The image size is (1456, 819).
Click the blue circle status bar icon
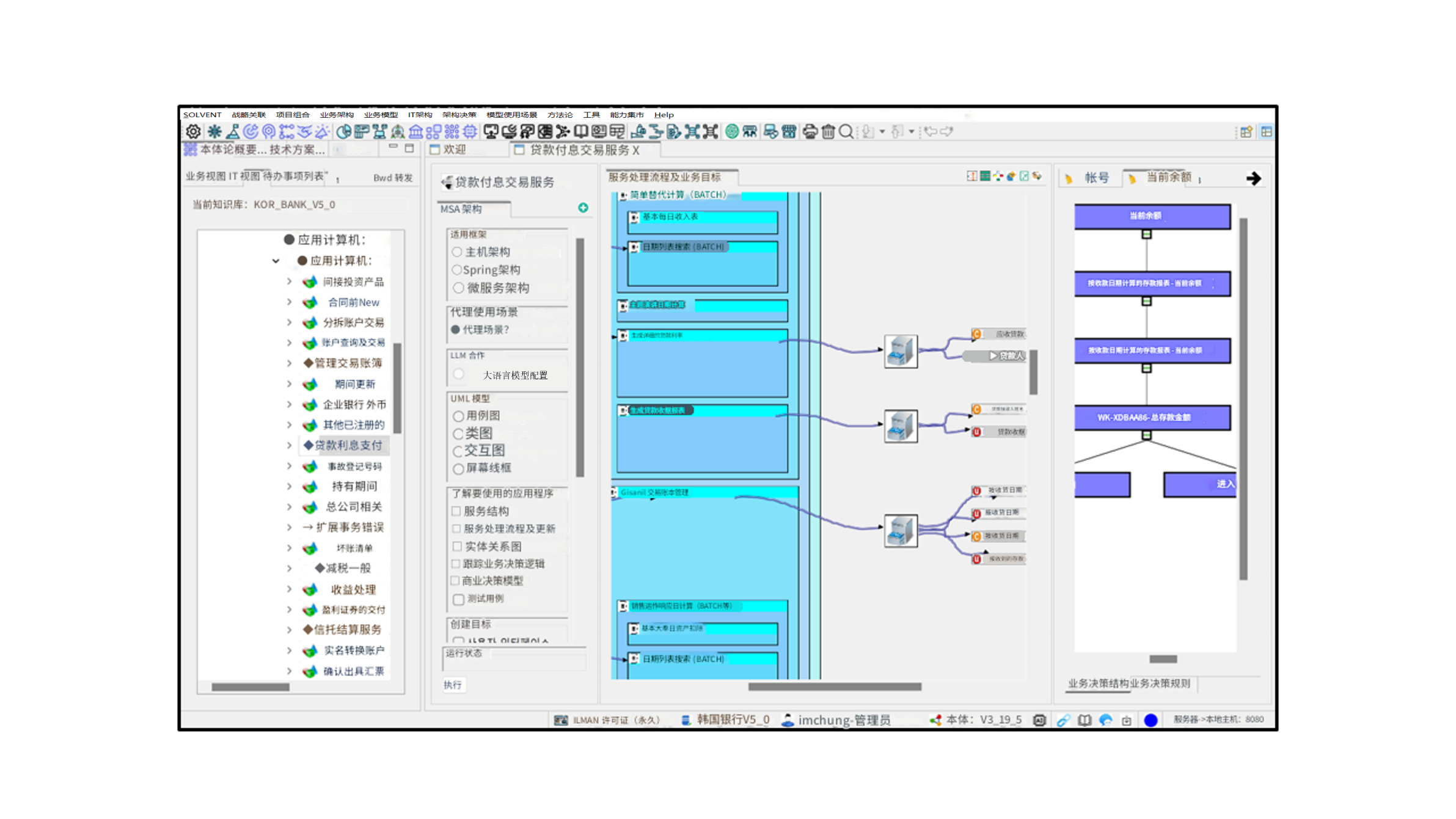pos(1151,720)
